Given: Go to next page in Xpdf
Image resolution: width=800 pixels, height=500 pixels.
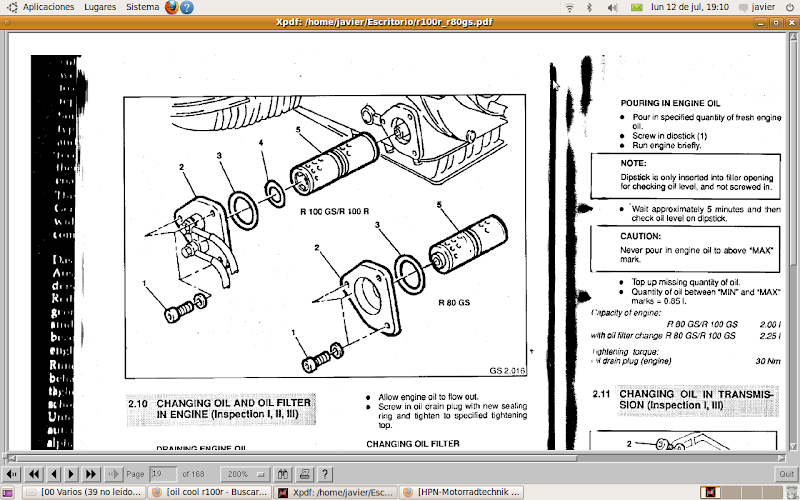Looking at the screenshot, I should [x=71, y=474].
